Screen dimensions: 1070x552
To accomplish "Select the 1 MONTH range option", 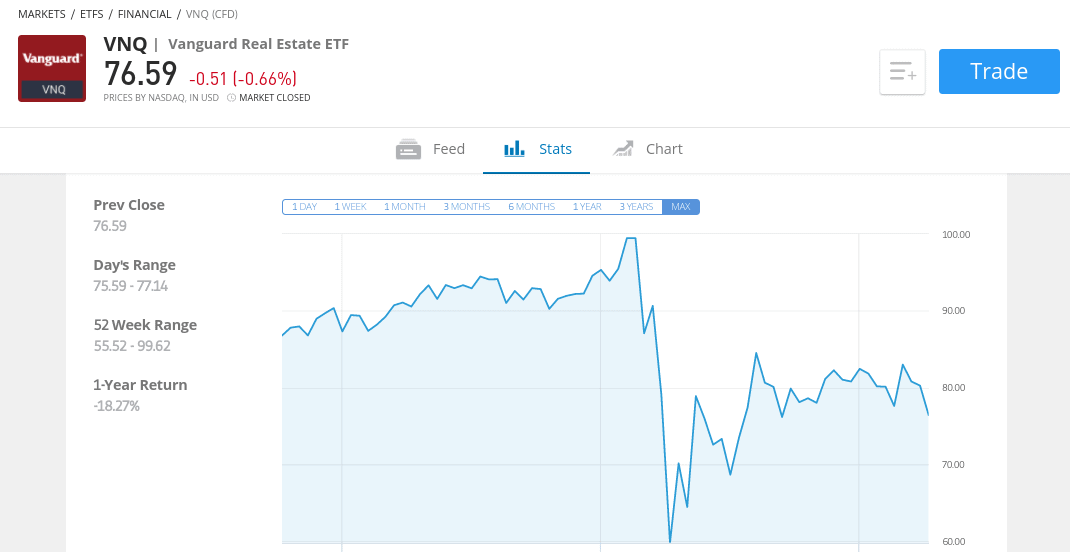I will 404,207.
